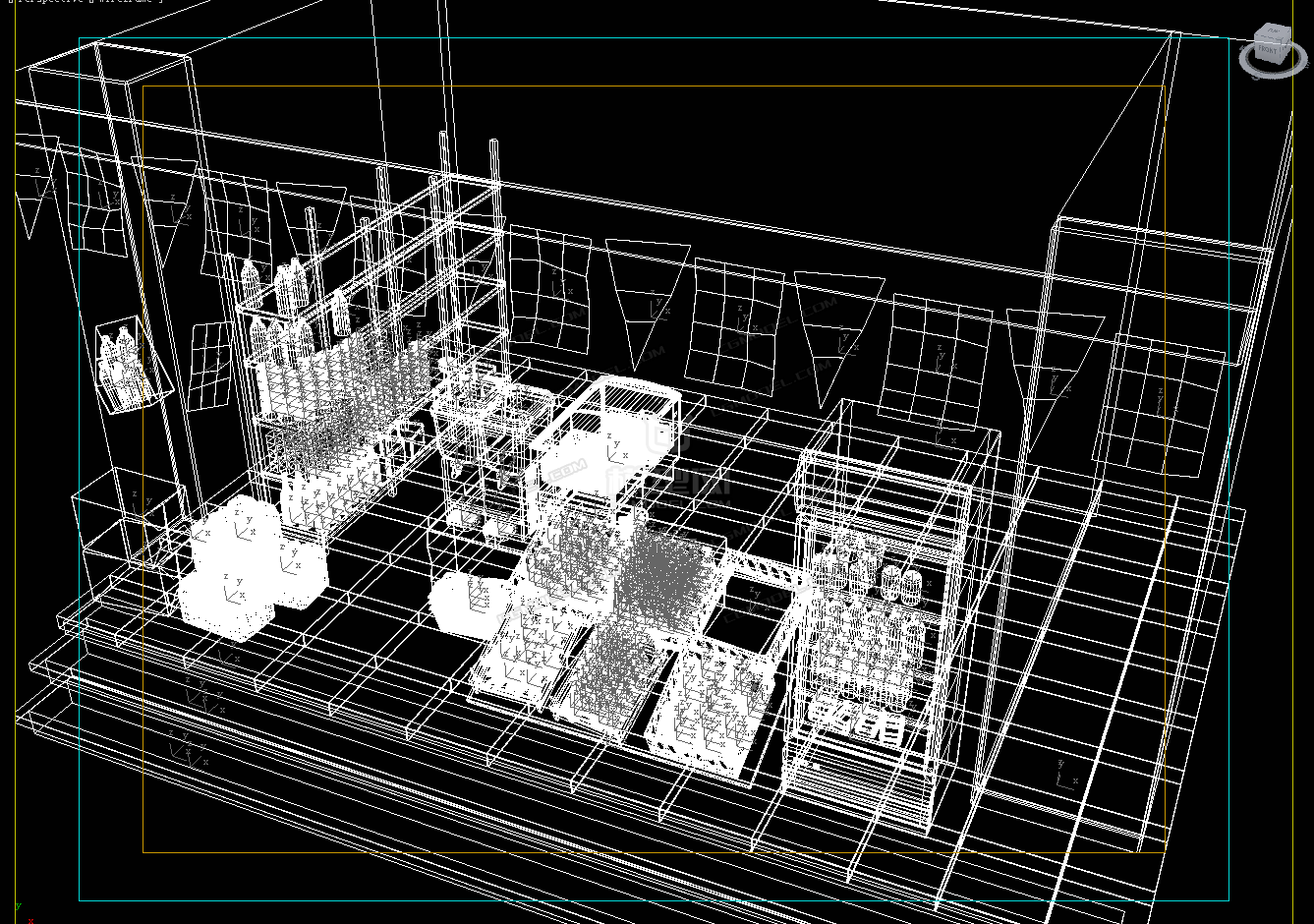Select the pile of white sacks on the left

tap(252, 567)
